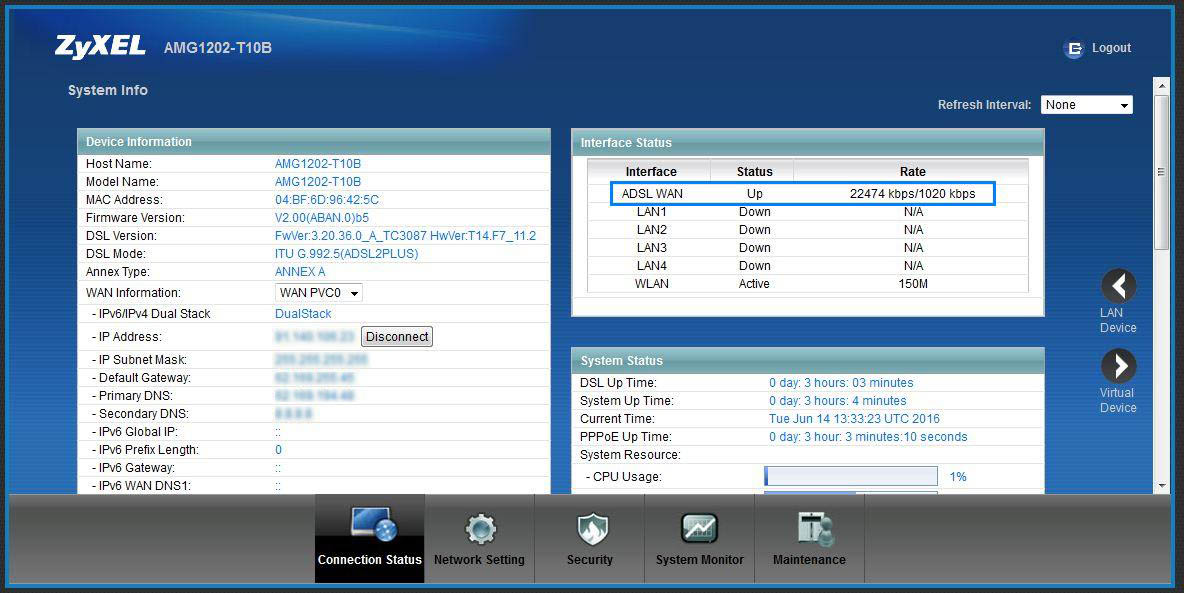Image resolution: width=1184 pixels, height=593 pixels.
Task: Click the Interface column header
Action: pos(651,171)
